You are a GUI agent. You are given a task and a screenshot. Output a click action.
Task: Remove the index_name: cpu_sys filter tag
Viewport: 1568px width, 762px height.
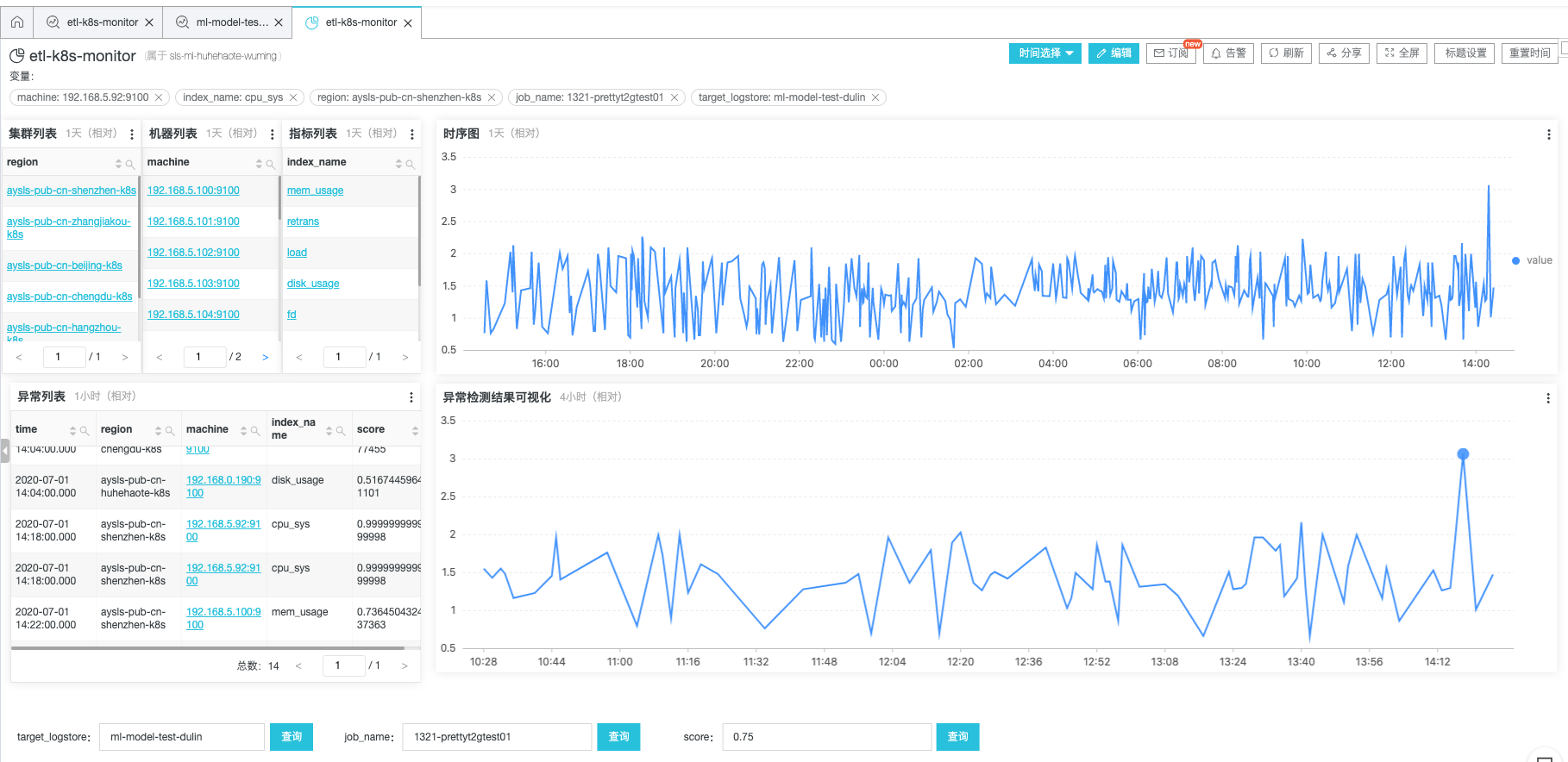coord(293,97)
